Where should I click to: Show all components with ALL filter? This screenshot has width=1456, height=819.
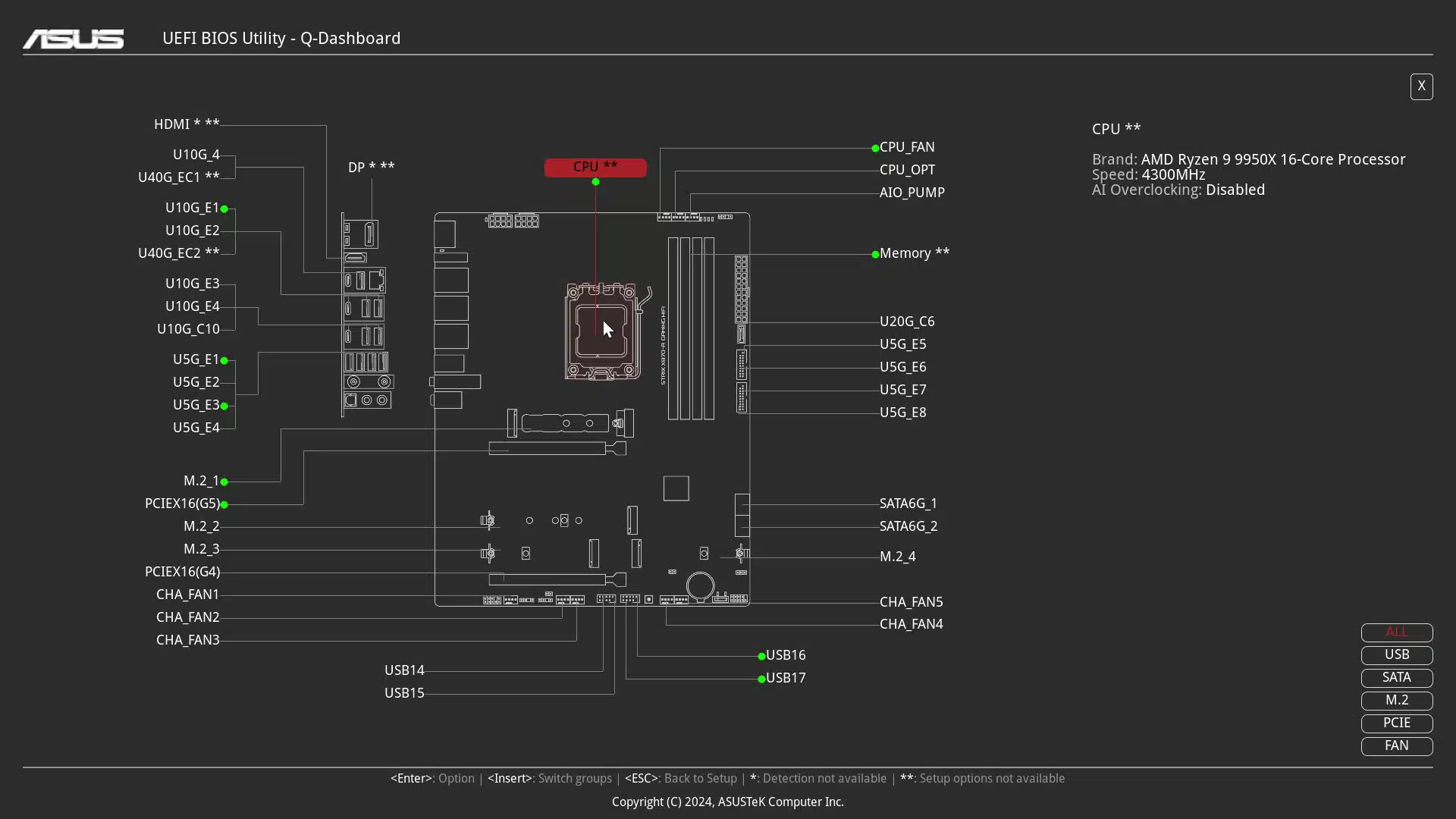pyautogui.click(x=1396, y=632)
